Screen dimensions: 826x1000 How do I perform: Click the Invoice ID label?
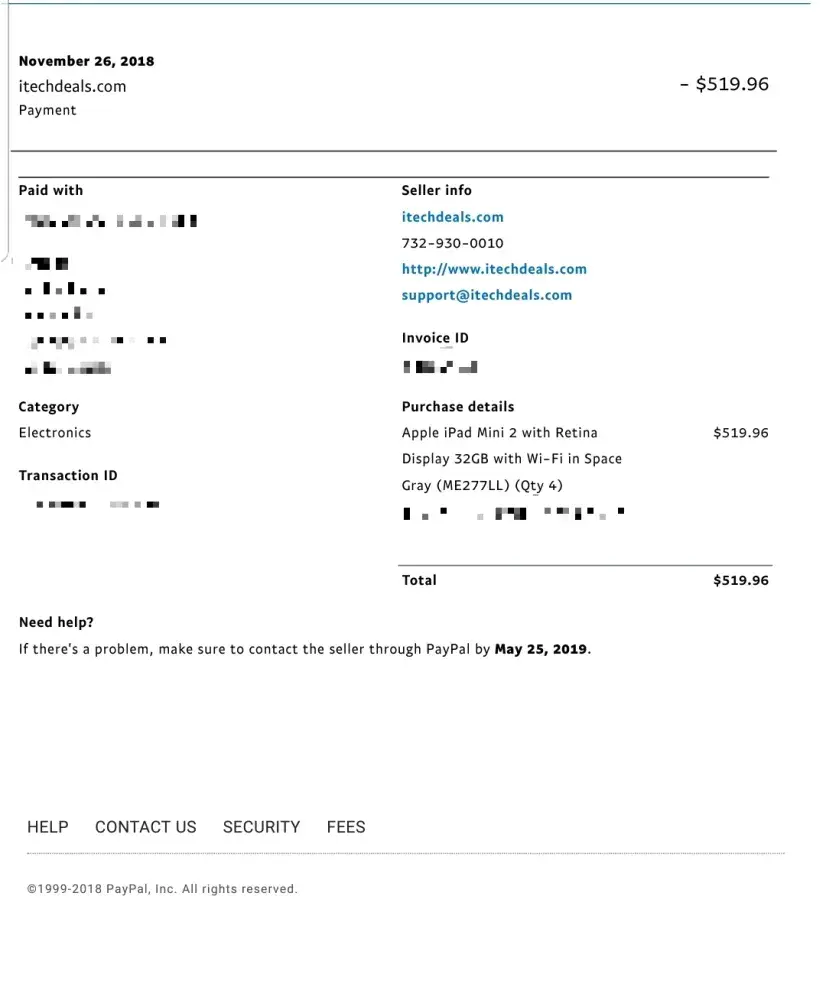(x=435, y=338)
